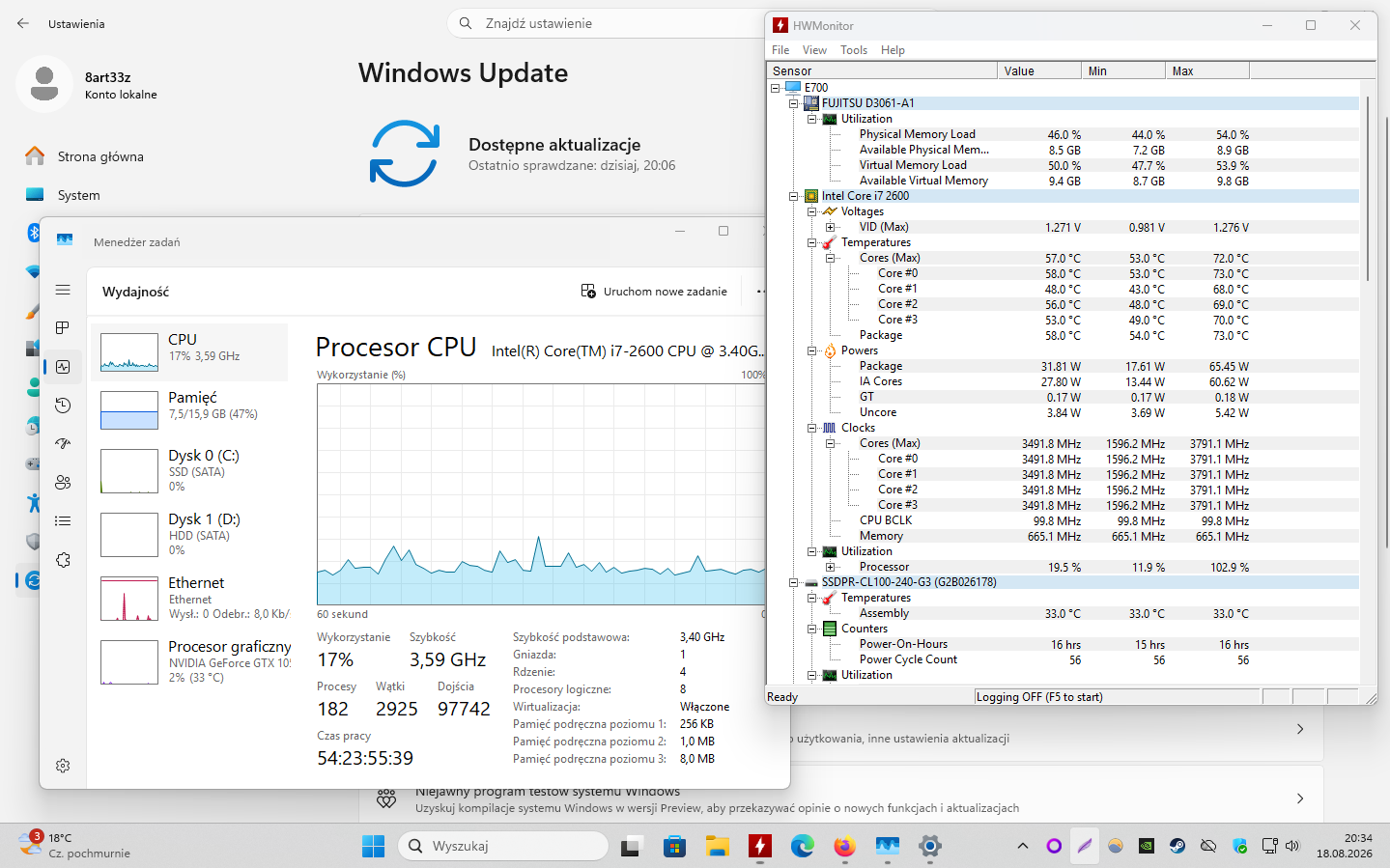Open the weather widget showing 18°C
The image size is (1390, 868).
[x=74, y=846]
